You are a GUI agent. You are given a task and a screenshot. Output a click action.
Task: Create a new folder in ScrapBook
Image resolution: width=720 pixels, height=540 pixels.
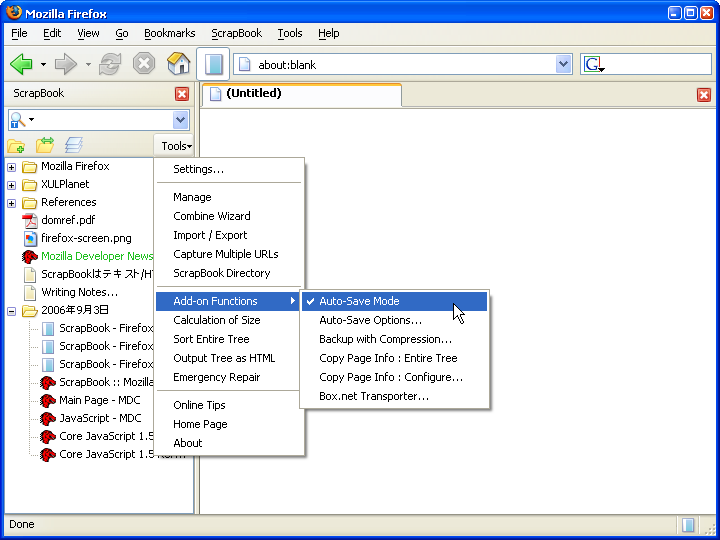[16, 146]
